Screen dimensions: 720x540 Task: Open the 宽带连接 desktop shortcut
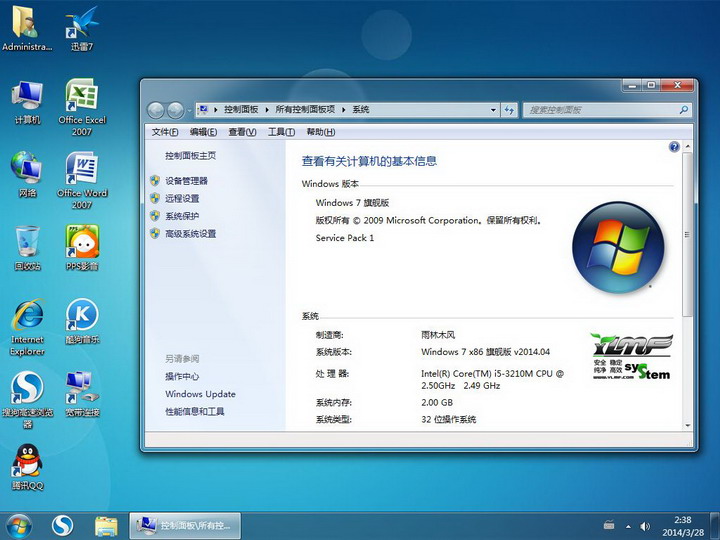click(x=82, y=394)
